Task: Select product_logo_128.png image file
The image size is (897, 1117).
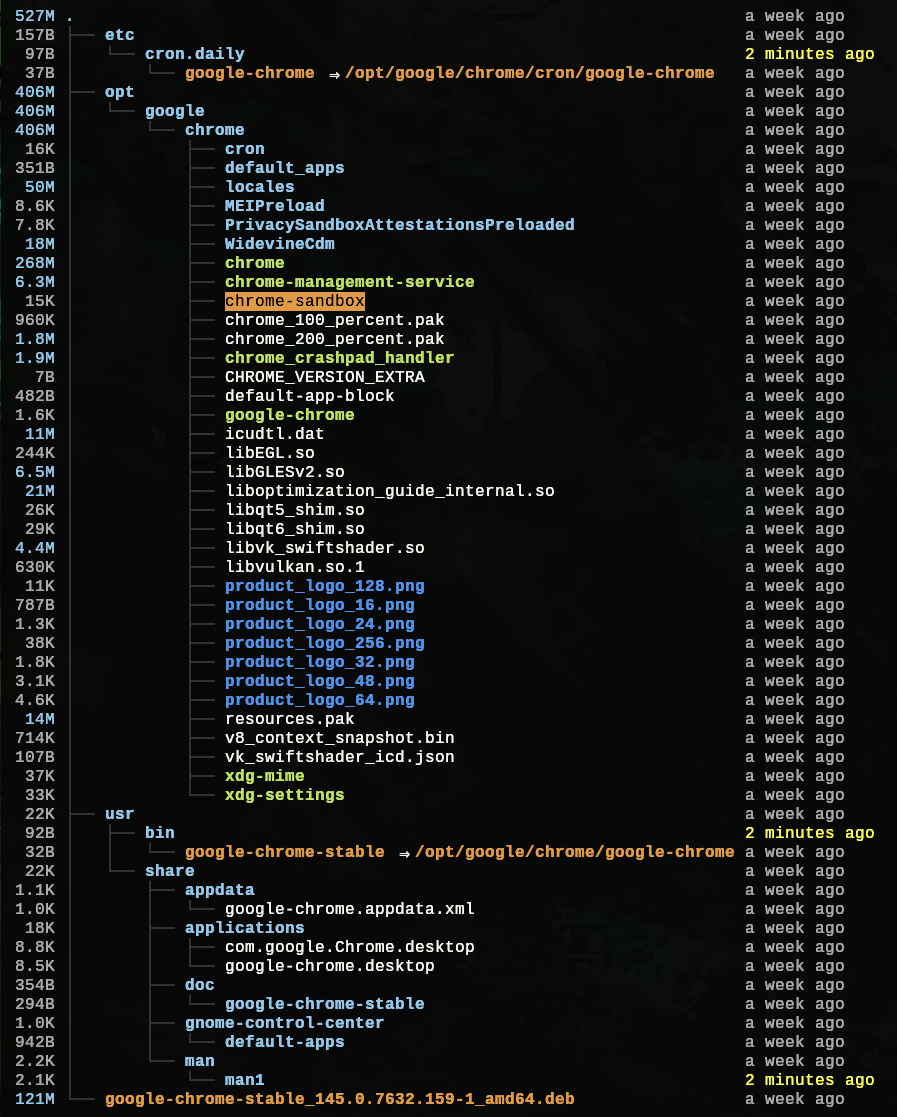Action: click(324, 586)
